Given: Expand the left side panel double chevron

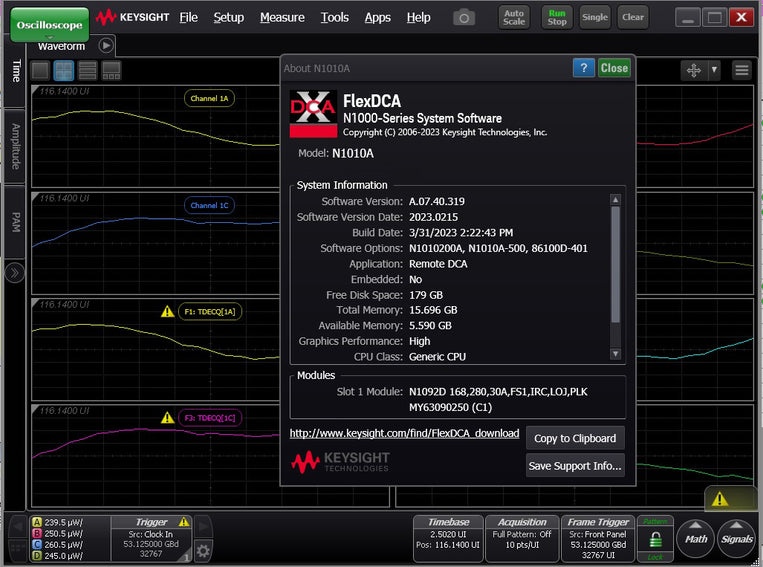Looking at the screenshot, I should tap(15, 273).
